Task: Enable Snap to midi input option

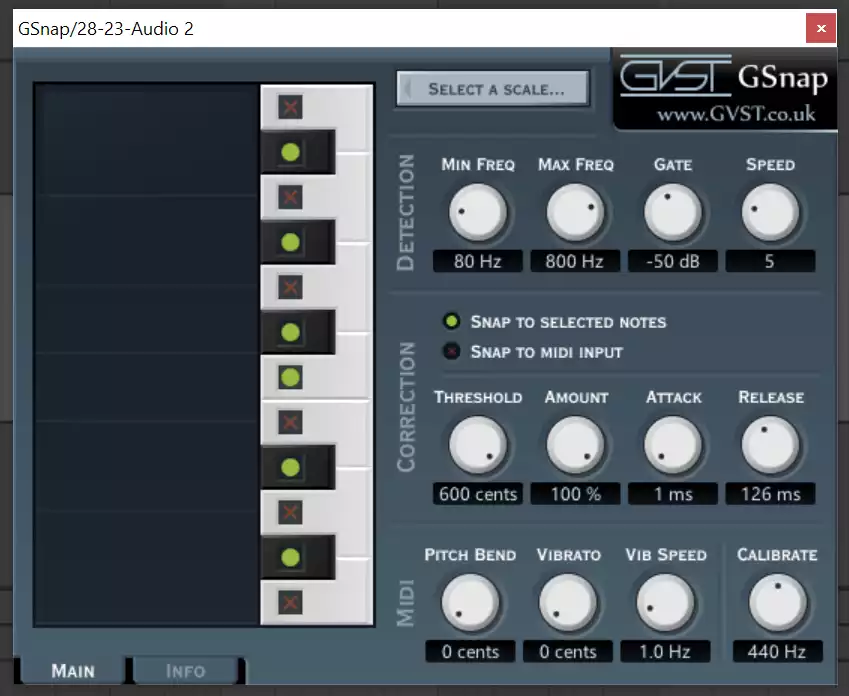Action: [452, 352]
